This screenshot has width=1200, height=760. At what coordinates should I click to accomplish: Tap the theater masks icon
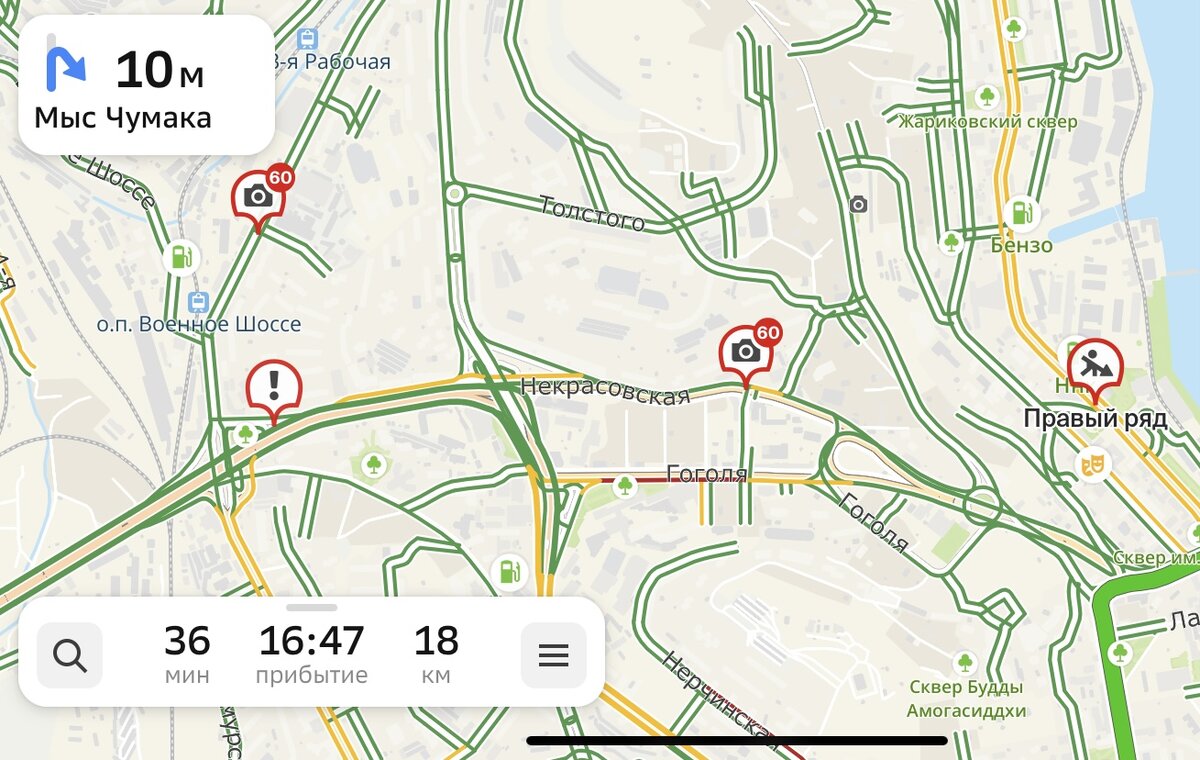1091,463
